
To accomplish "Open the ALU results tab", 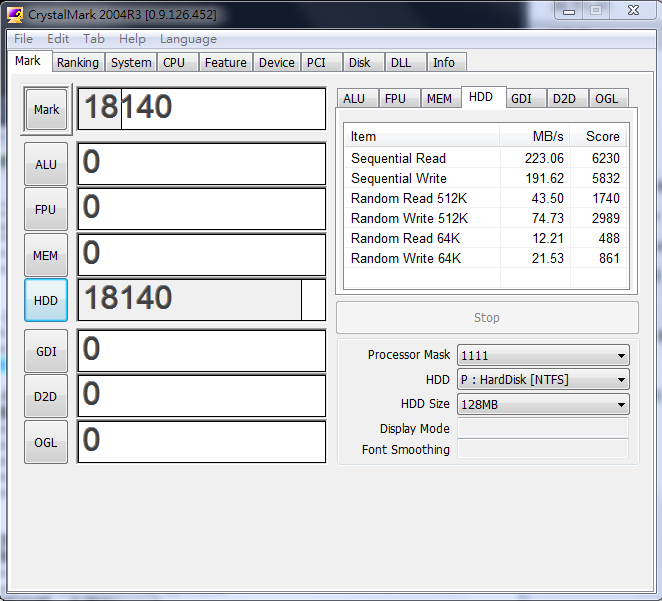I will [x=357, y=98].
